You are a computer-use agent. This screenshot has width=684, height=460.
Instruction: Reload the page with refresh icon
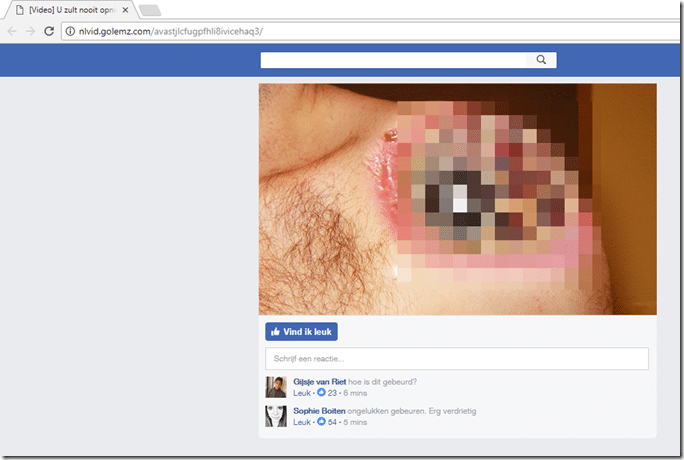[x=49, y=31]
